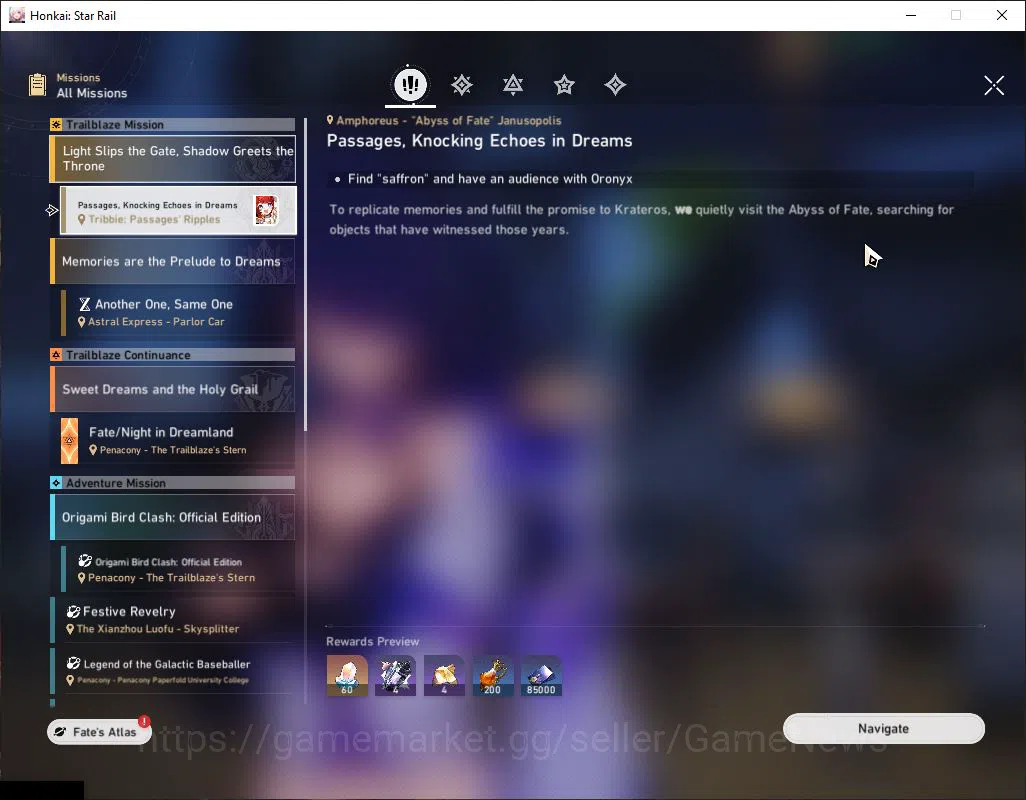View the 200 Trailblaze EXP reward icon
The image size is (1026, 800).
493,676
